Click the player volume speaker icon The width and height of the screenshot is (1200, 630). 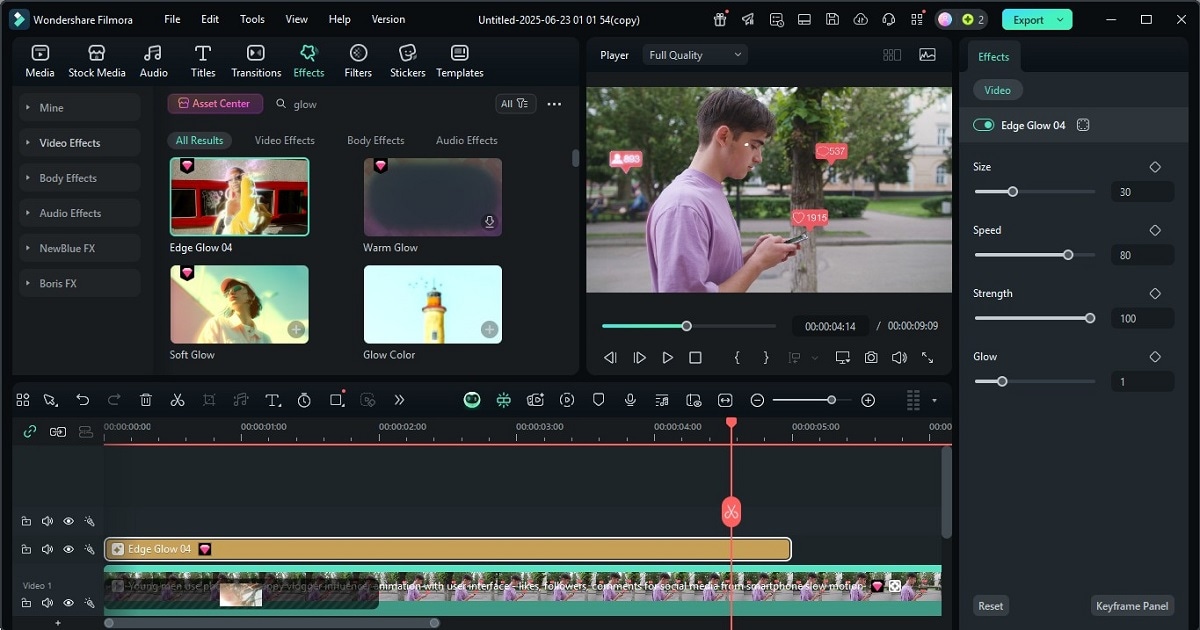pos(899,357)
